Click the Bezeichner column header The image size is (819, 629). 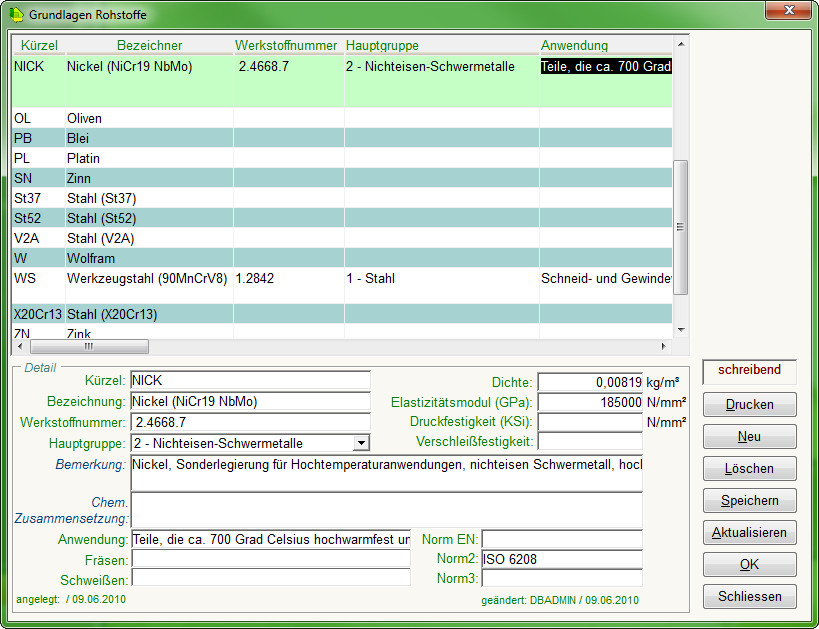pos(149,45)
